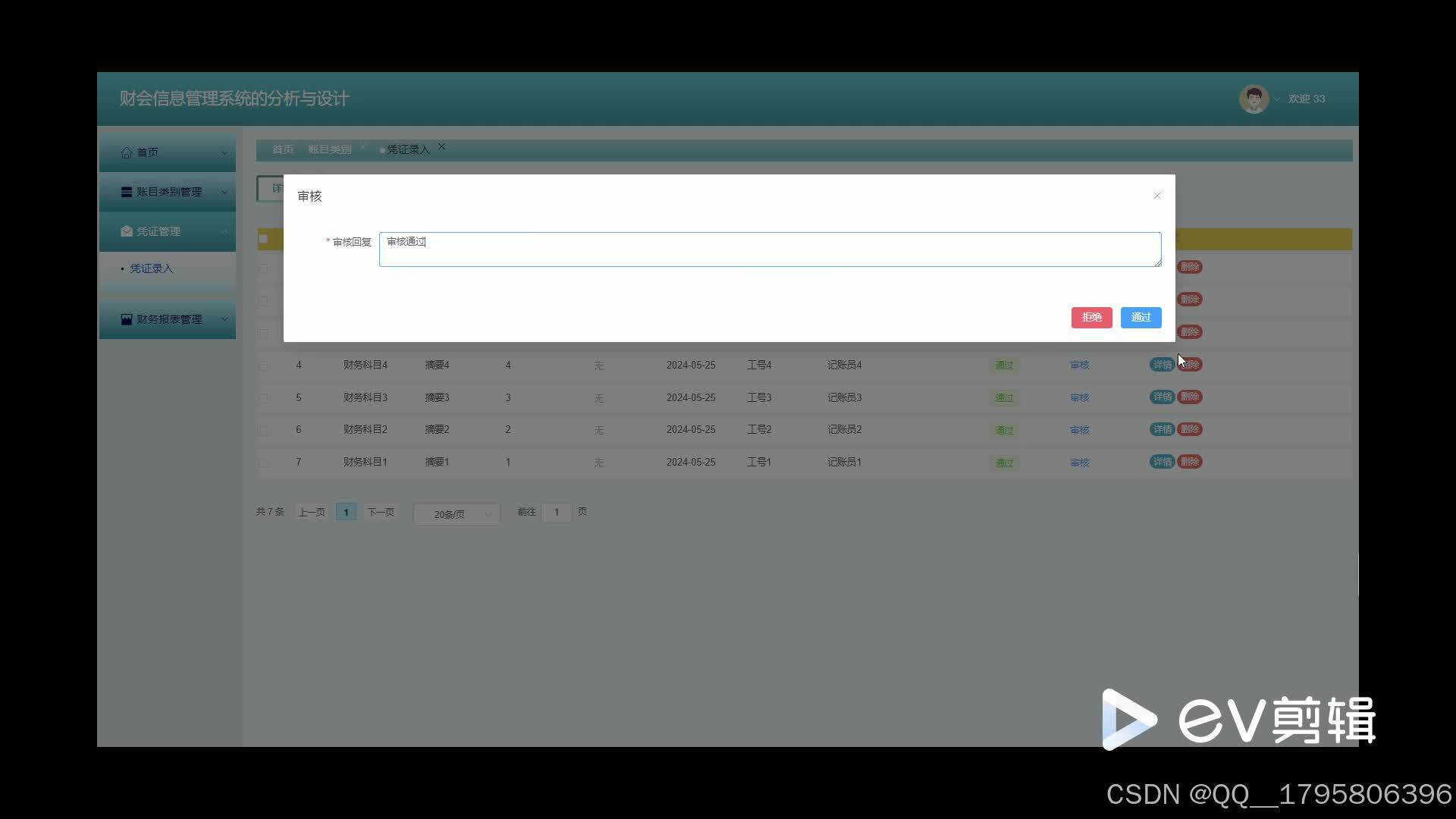This screenshot has width=1456, height=819.
Task: Click into the 审核回复 text area
Action: [770, 249]
